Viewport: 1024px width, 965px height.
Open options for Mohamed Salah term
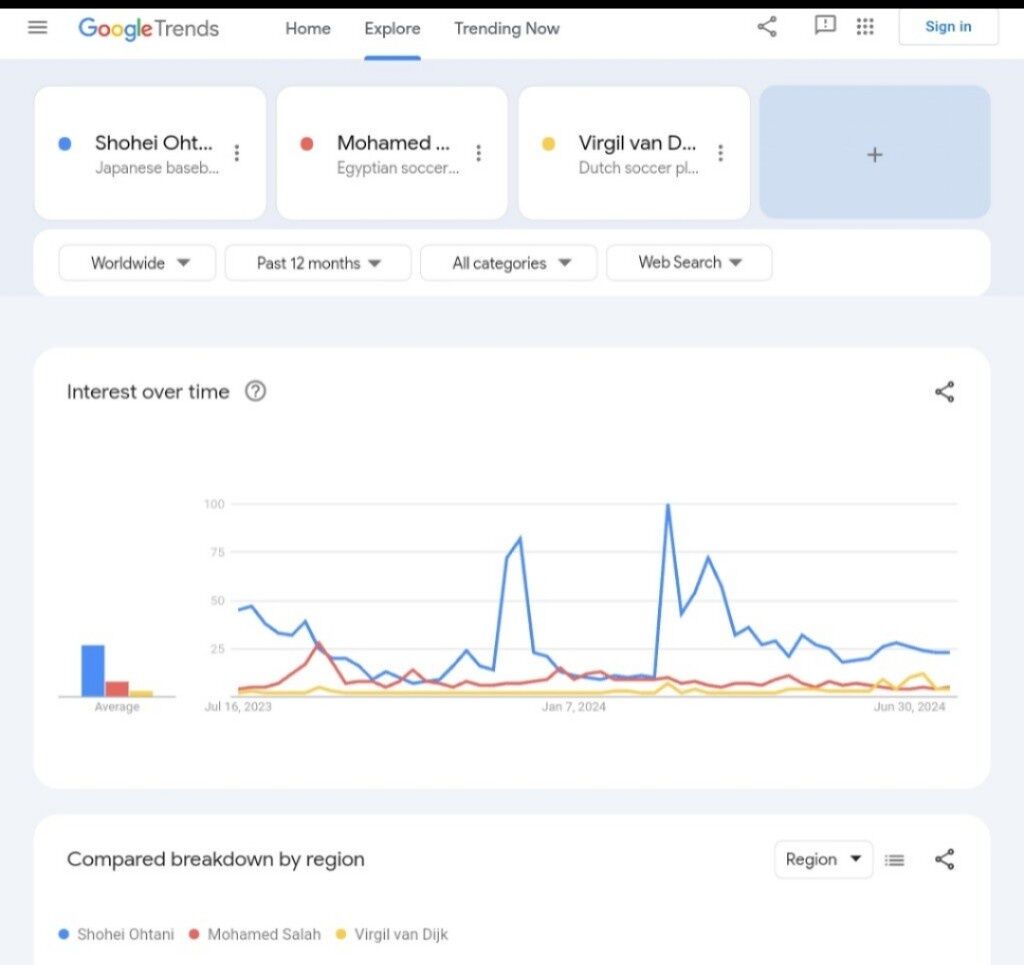[479, 153]
